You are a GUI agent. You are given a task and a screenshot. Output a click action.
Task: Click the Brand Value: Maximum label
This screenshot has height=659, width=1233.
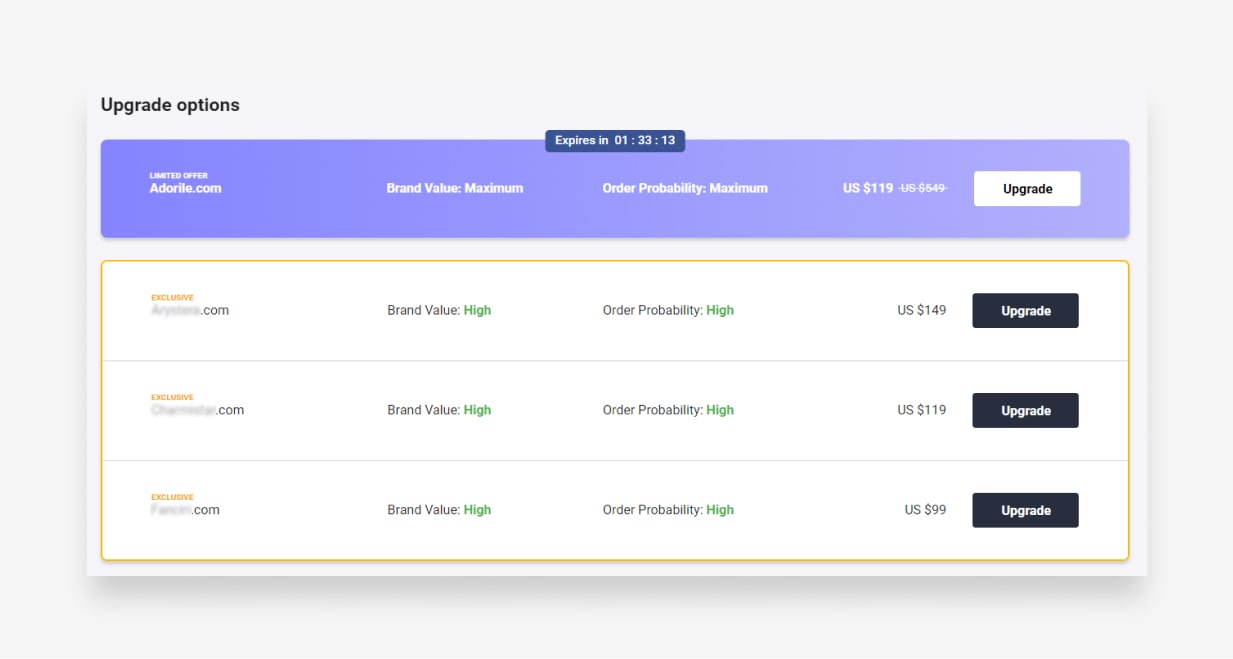[455, 188]
